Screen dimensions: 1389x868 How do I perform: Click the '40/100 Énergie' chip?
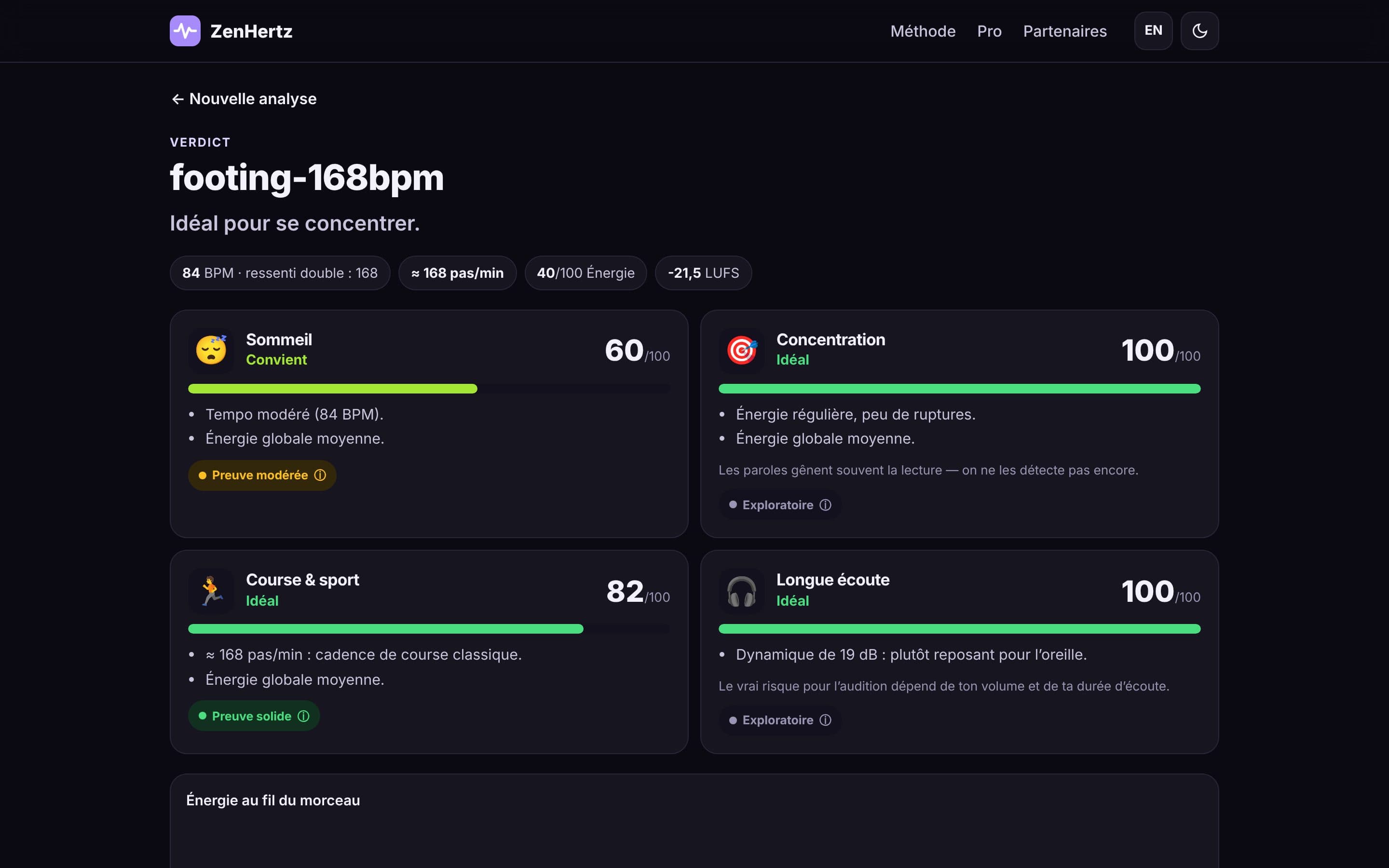click(586, 272)
